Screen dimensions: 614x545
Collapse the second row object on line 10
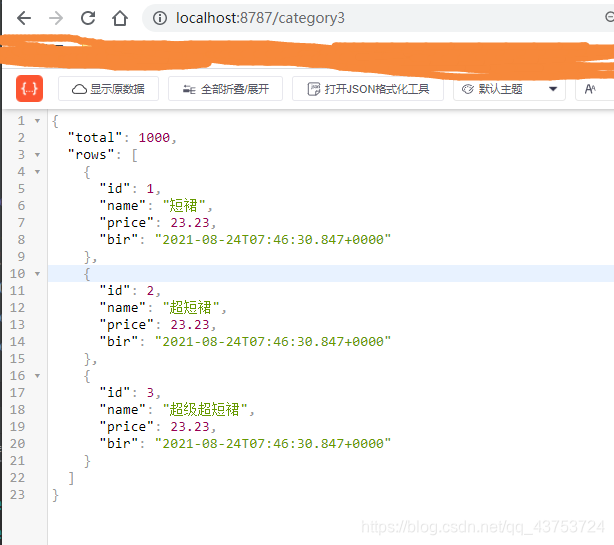tap(38, 274)
